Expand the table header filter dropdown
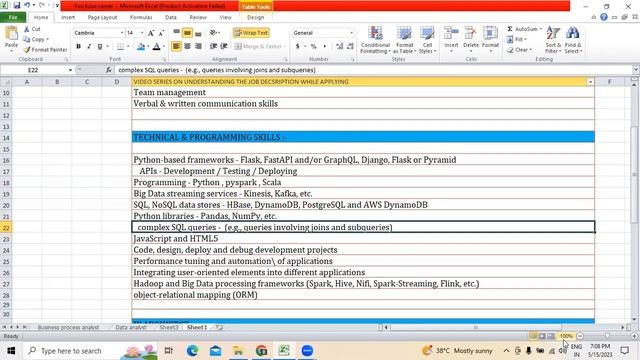 (x=590, y=82)
